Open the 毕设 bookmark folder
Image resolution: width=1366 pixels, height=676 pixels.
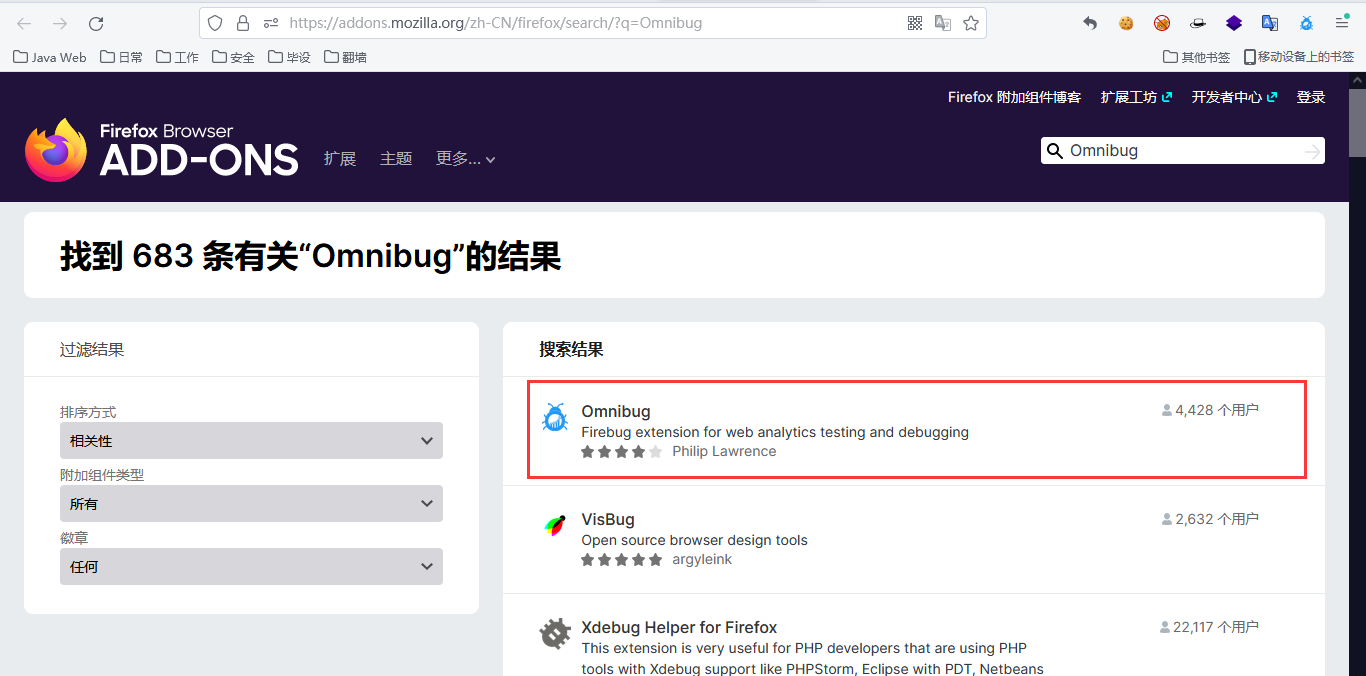coord(290,57)
